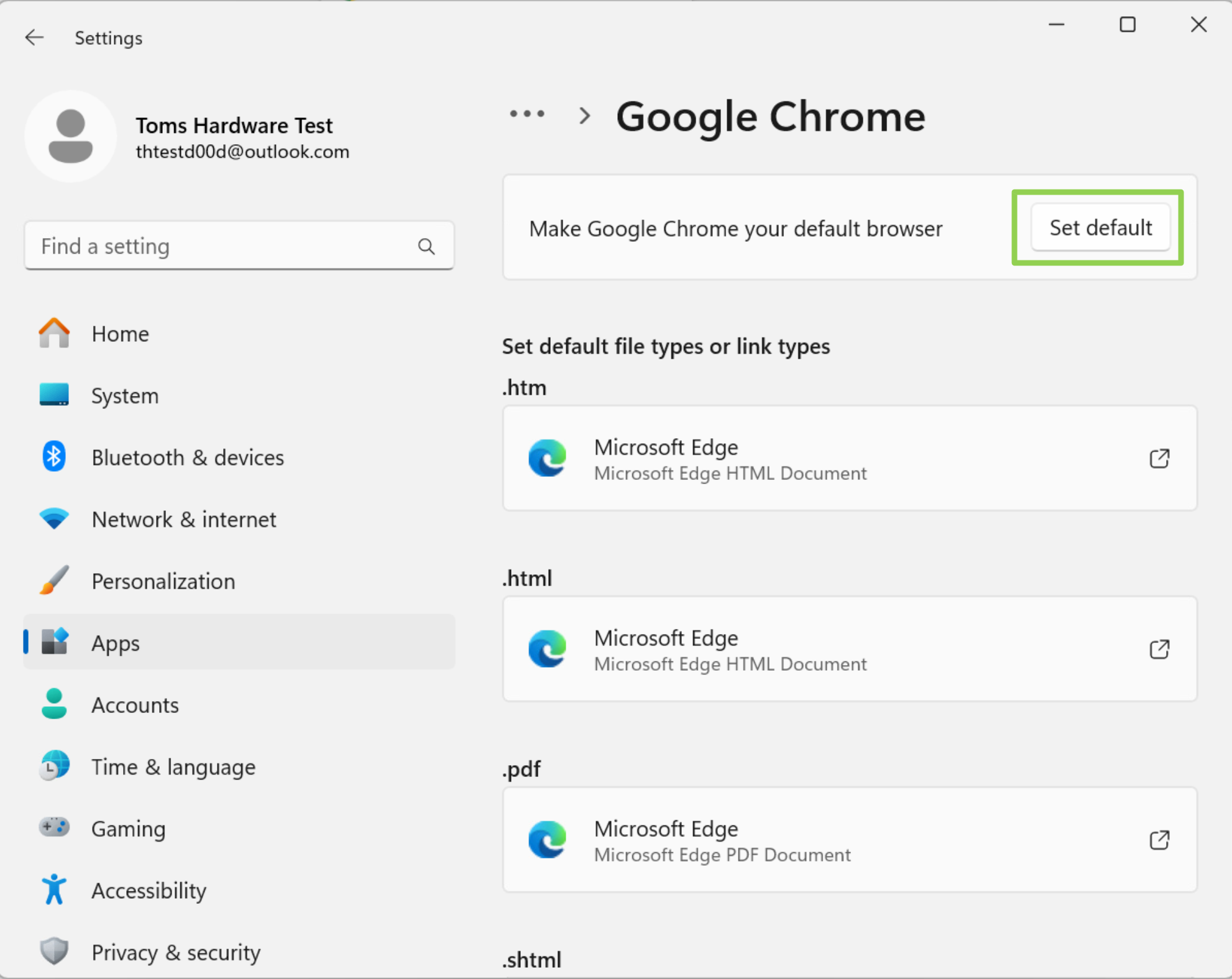Click the user profile avatar
The width and height of the screenshot is (1232, 979).
coord(70,136)
